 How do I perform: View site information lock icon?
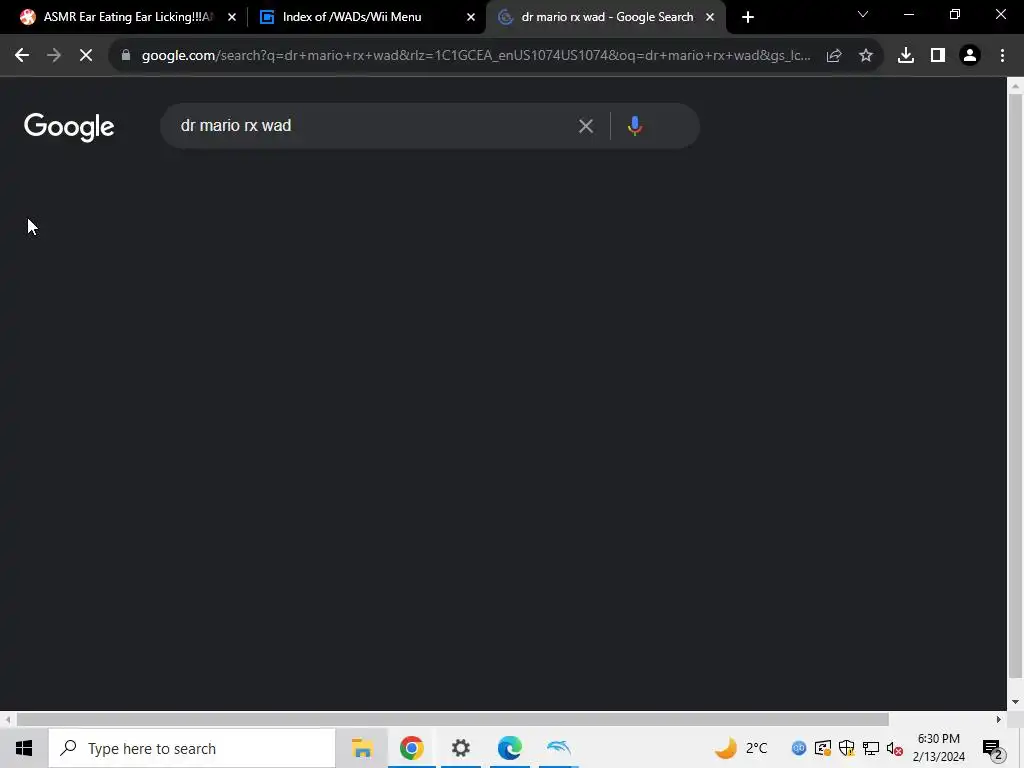(126, 56)
